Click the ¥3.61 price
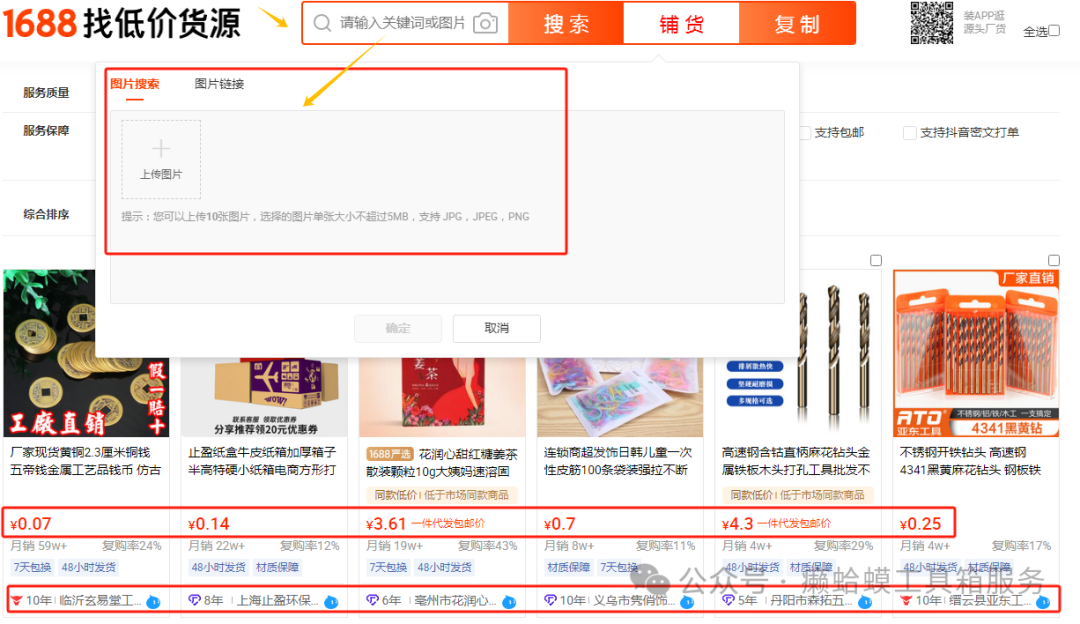The image size is (1080, 624). tap(386, 524)
